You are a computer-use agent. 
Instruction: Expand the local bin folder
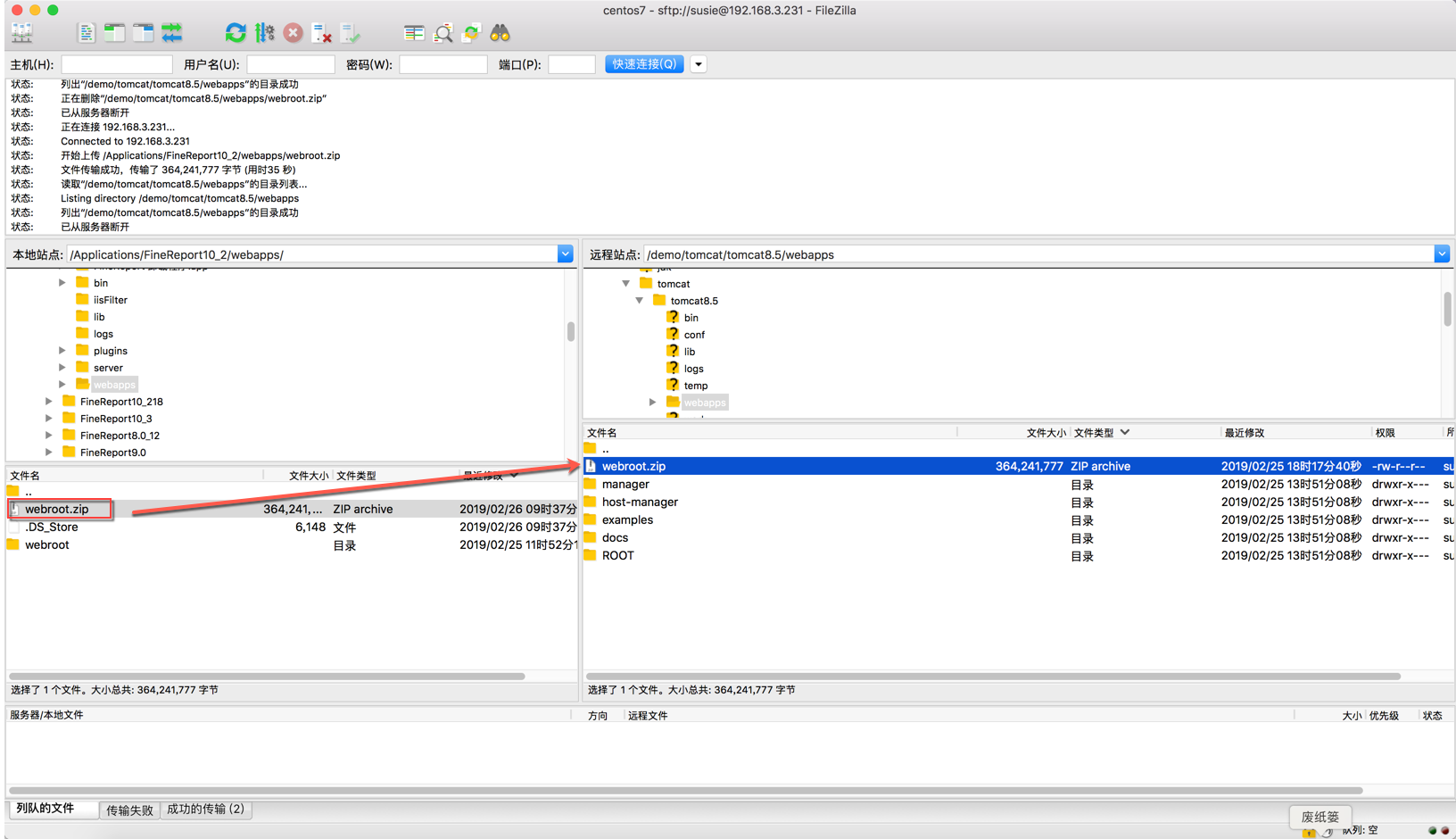pyautogui.click(x=62, y=283)
